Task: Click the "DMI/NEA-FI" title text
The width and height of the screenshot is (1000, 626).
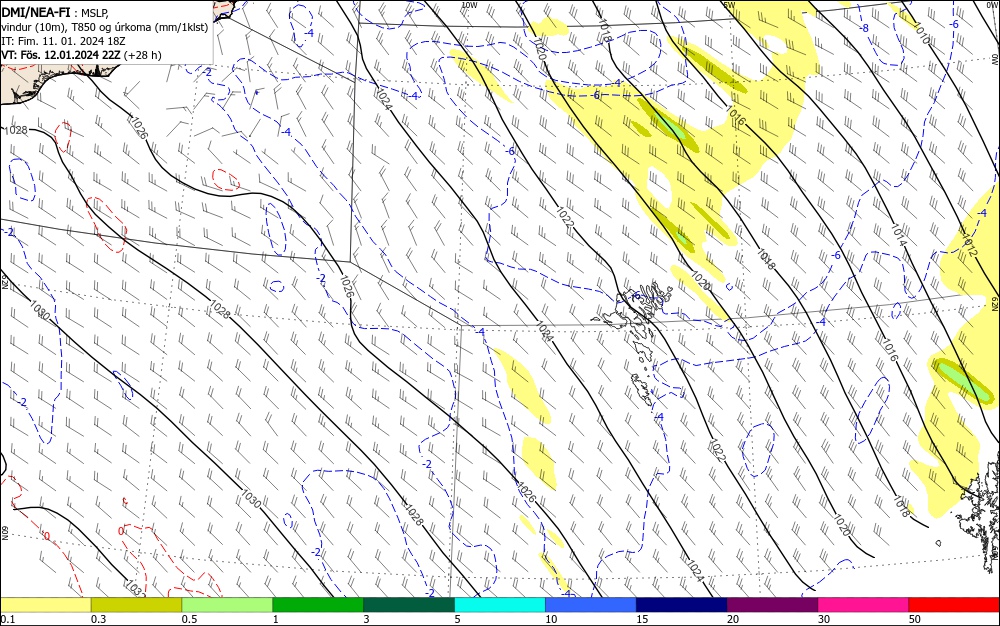Action: click(x=36, y=11)
